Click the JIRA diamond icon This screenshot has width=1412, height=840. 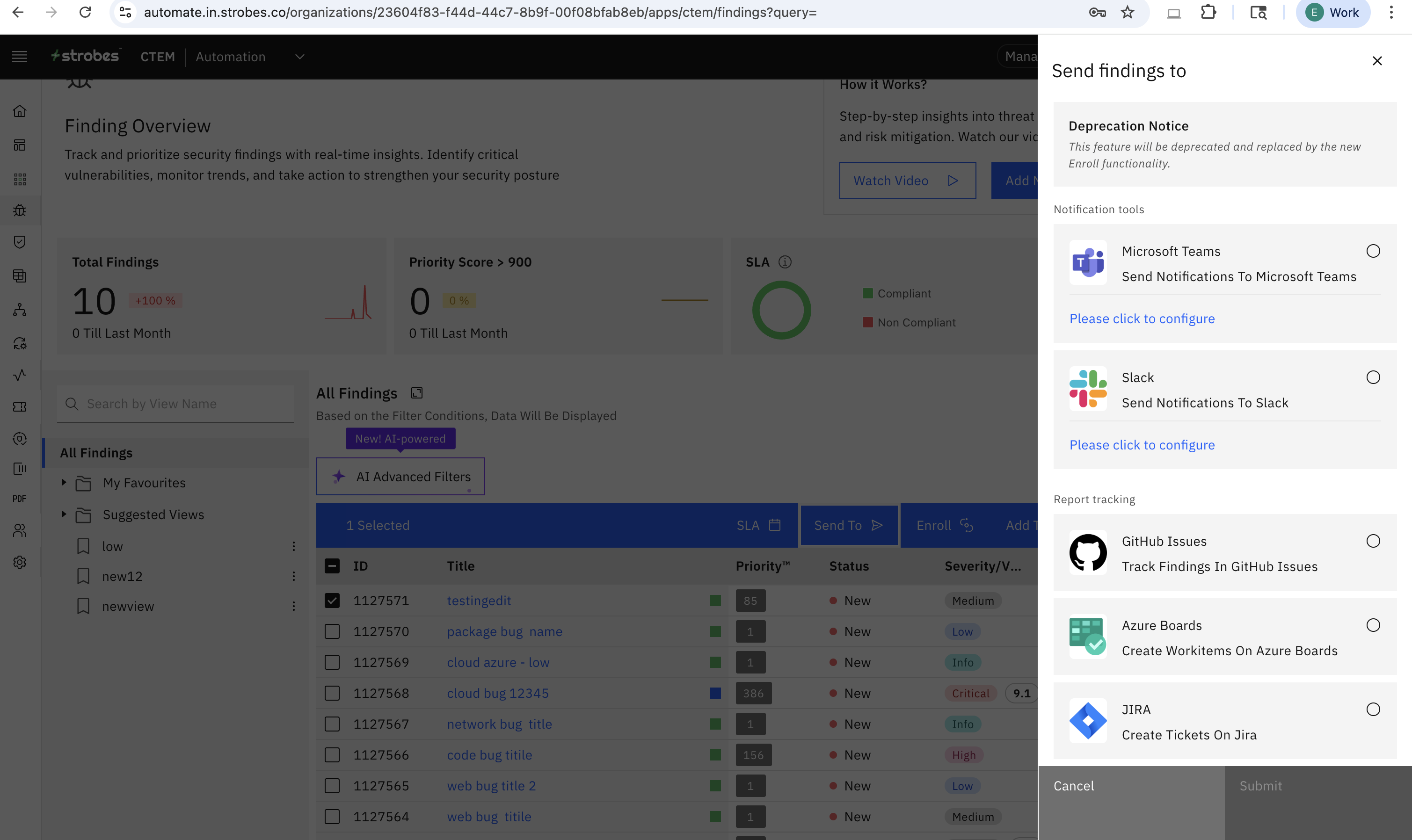[1088, 721]
